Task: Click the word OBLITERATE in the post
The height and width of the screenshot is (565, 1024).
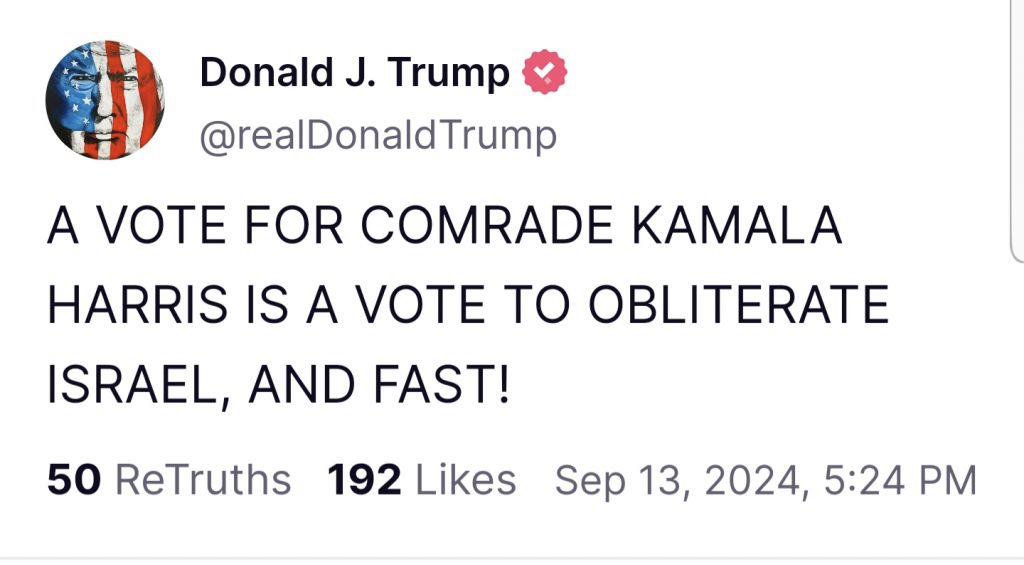Action: click(739, 304)
